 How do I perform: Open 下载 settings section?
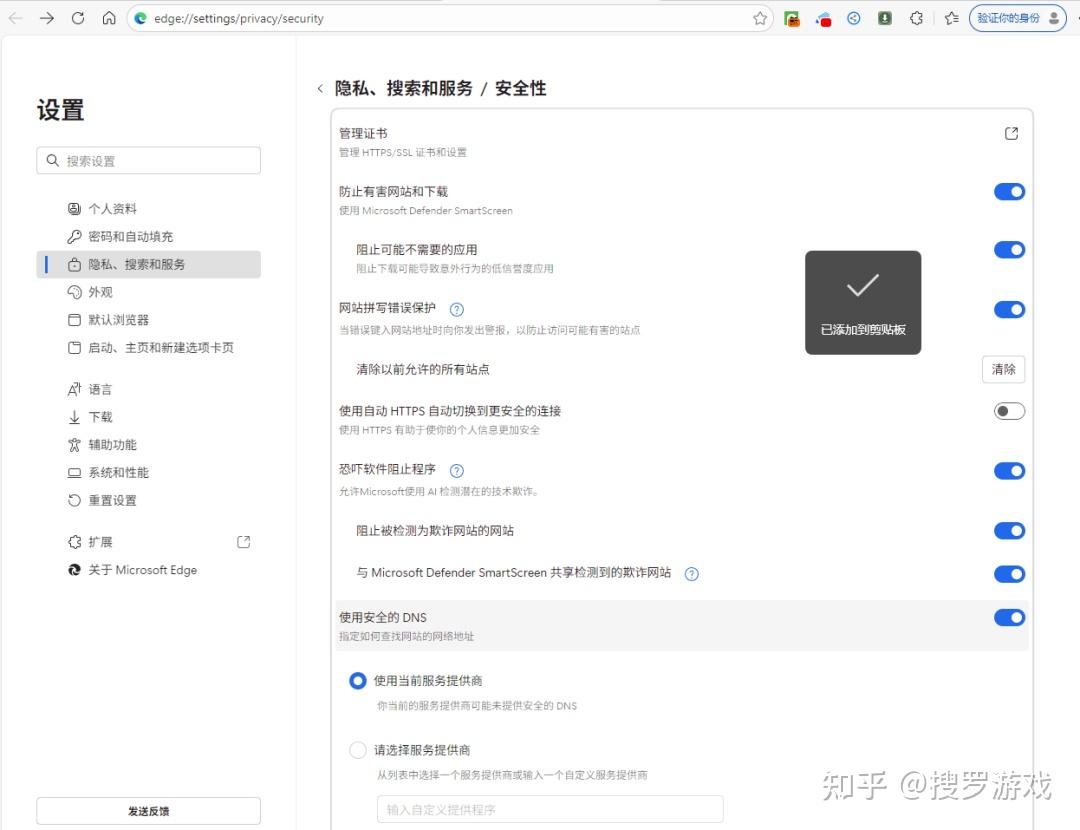pyautogui.click(x=148, y=417)
